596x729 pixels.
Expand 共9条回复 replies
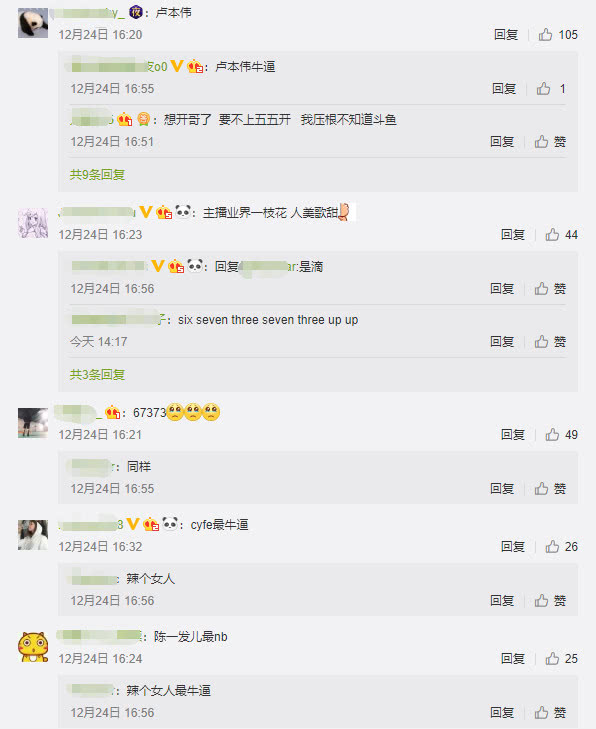pyautogui.click(x=97, y=175)
